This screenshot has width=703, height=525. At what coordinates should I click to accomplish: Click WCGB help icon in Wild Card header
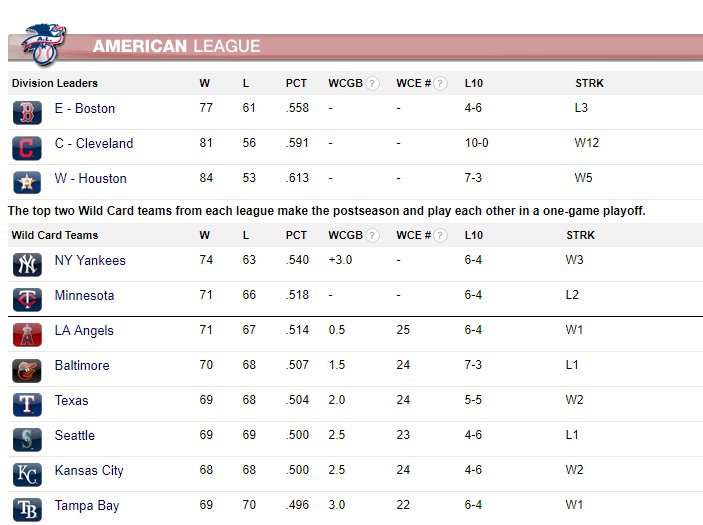373,236
